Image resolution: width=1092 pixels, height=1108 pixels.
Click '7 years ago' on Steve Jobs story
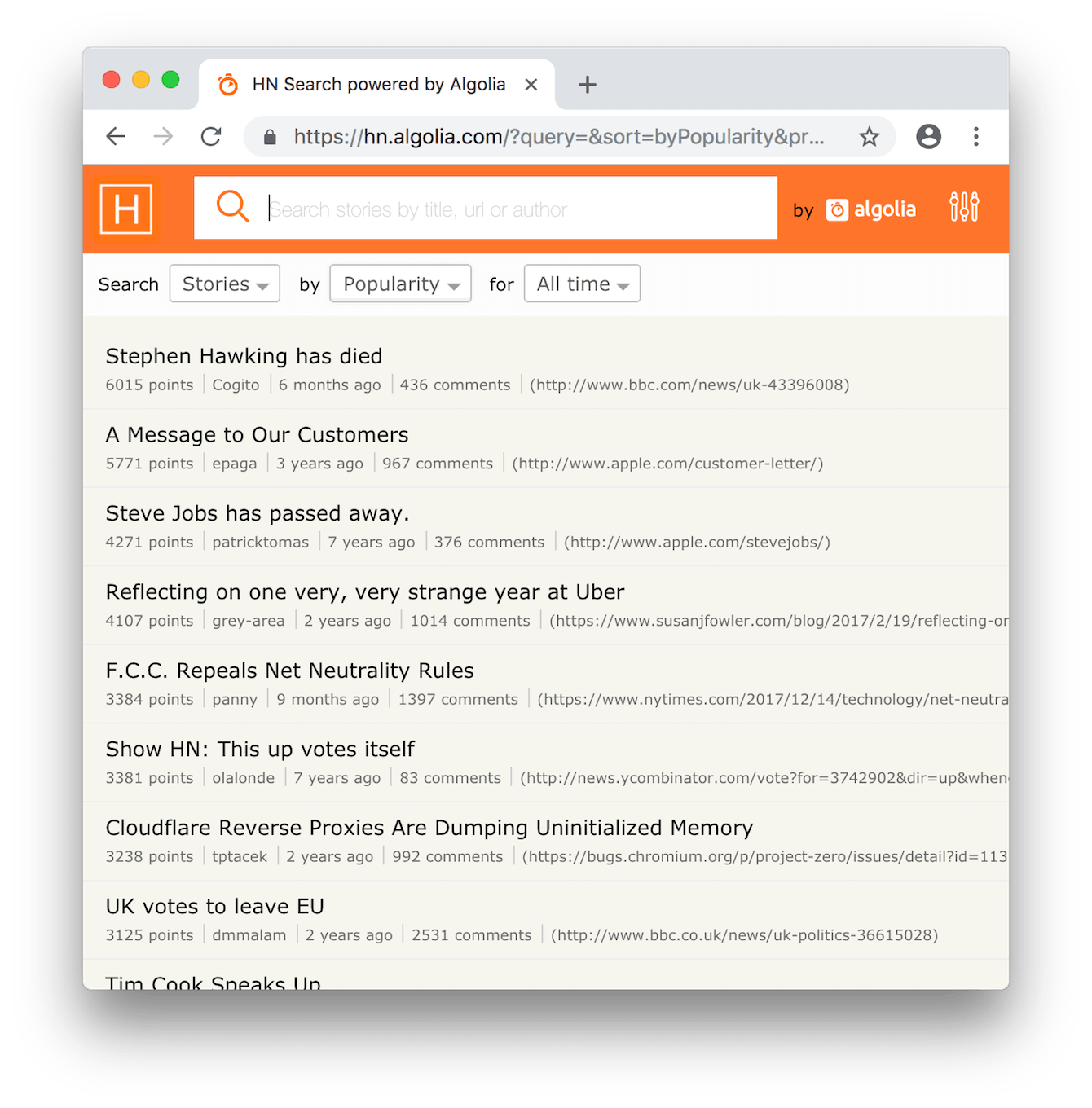(x=372, y=542)
